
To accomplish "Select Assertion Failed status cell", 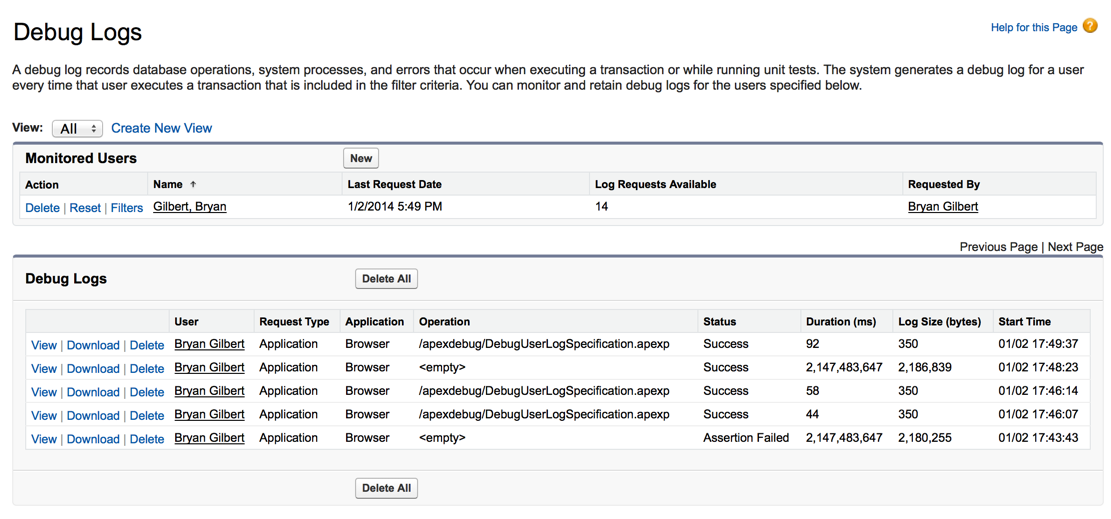I will pos(746,438).
